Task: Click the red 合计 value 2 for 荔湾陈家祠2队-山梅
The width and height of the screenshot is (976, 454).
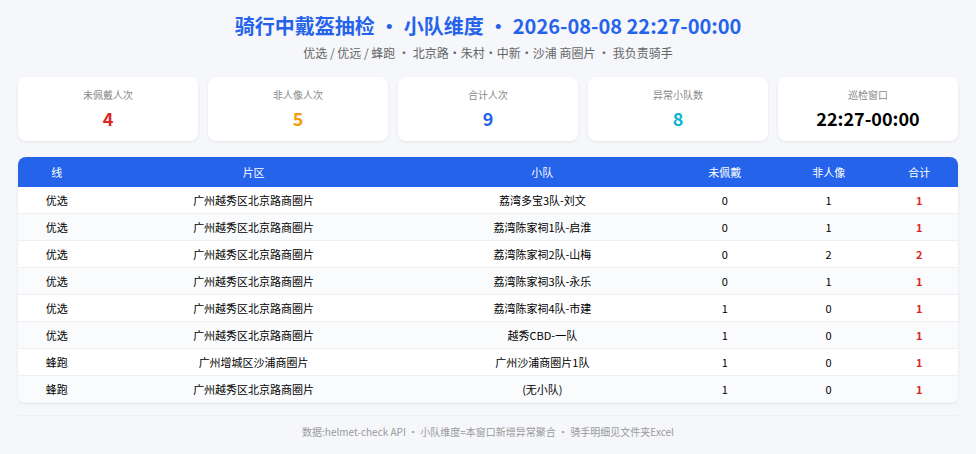Action: (x=919, y=255)
